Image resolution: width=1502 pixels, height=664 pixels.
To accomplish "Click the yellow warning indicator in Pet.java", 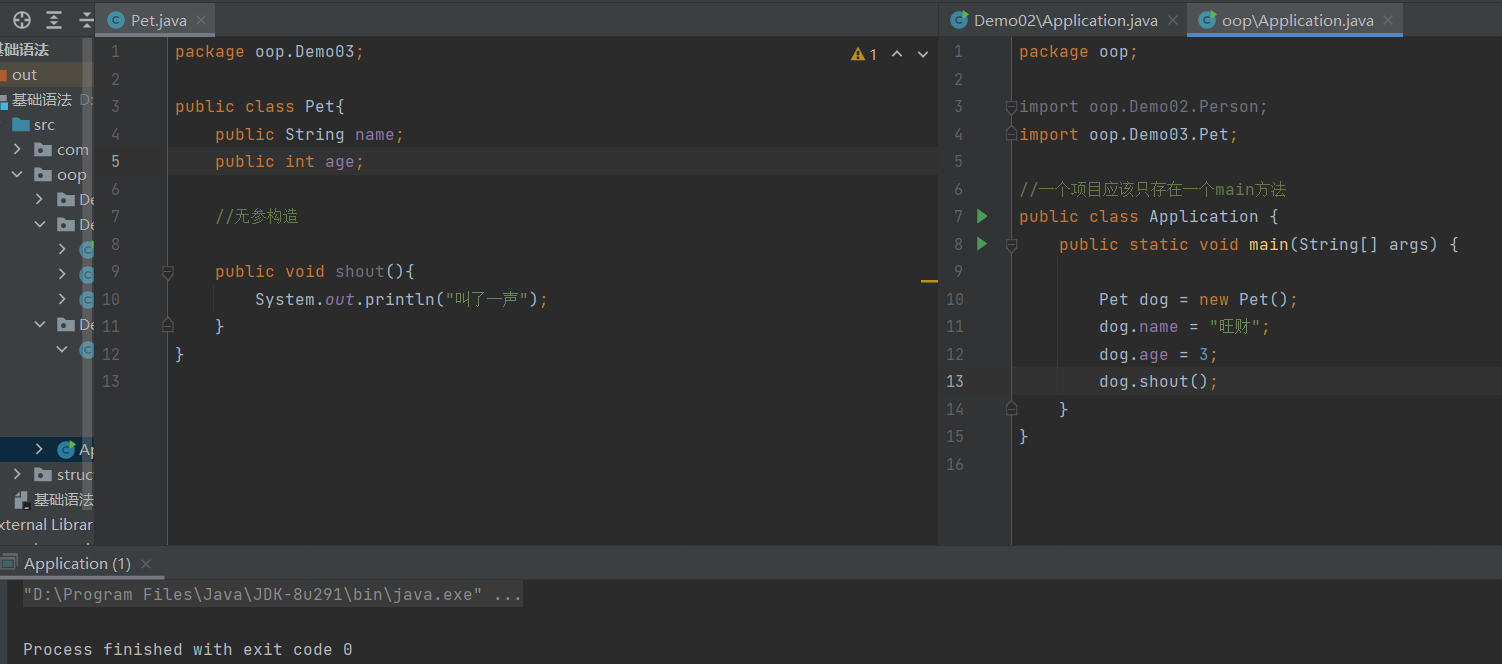I will 864,54.
